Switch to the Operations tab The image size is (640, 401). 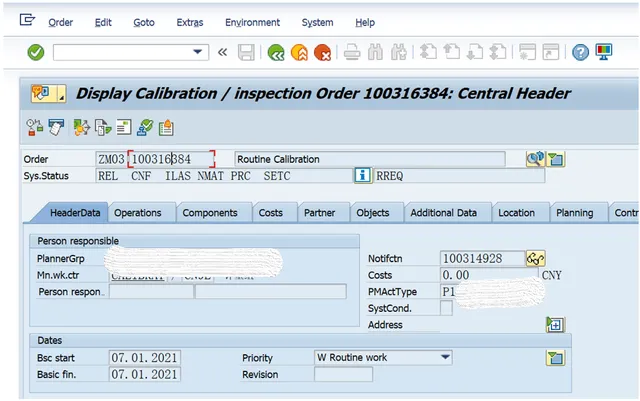[x=138, y=213]
